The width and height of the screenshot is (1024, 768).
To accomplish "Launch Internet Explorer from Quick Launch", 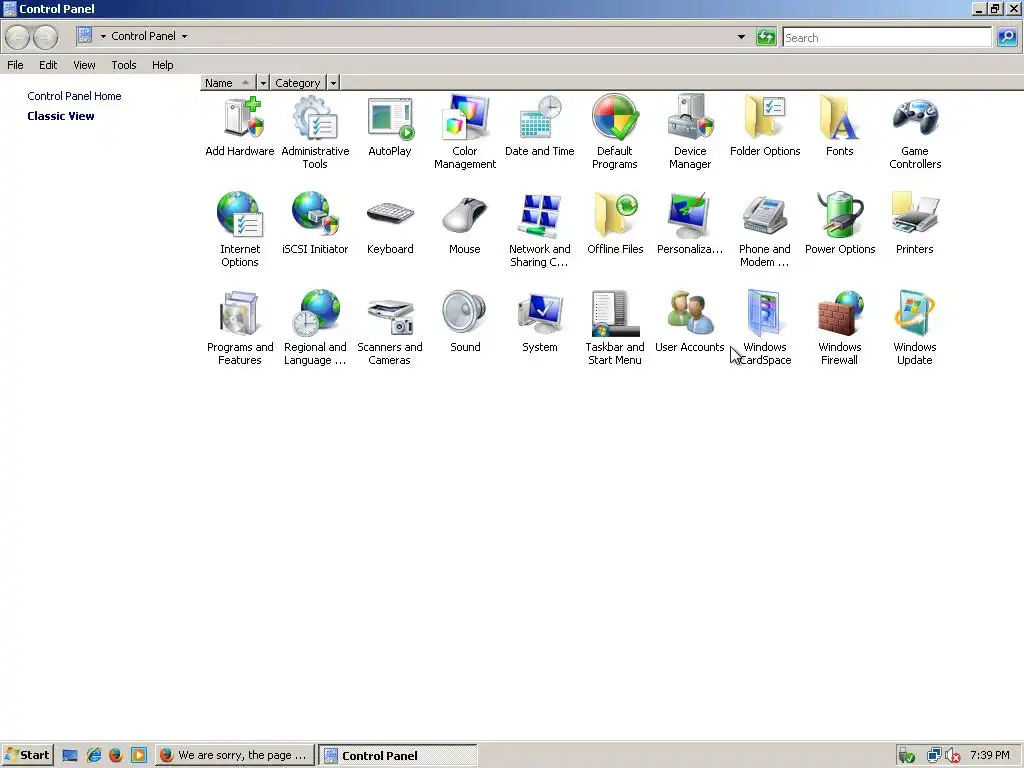I will point(93,756).
